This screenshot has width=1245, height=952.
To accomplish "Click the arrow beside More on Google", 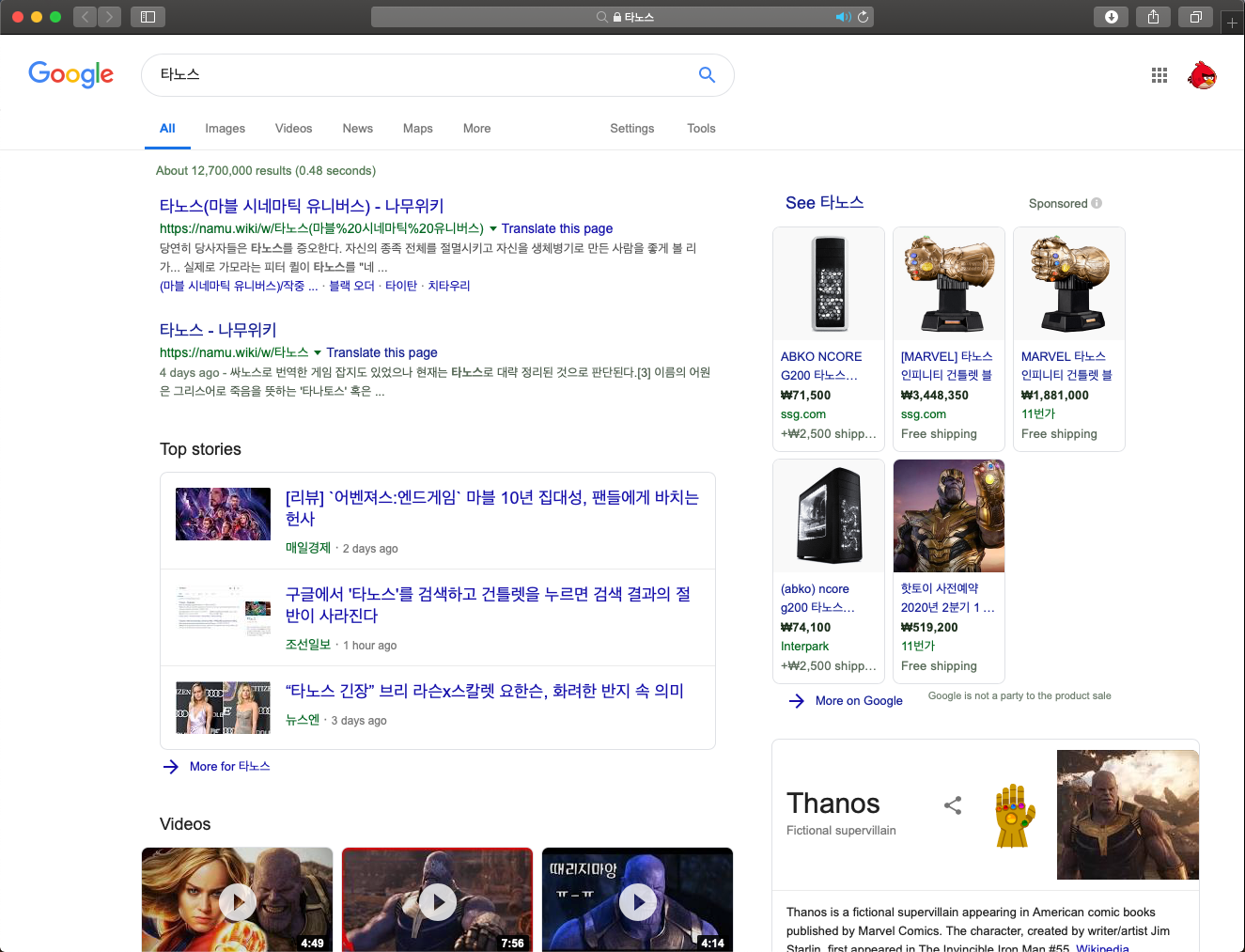I will tap(797, 701).
